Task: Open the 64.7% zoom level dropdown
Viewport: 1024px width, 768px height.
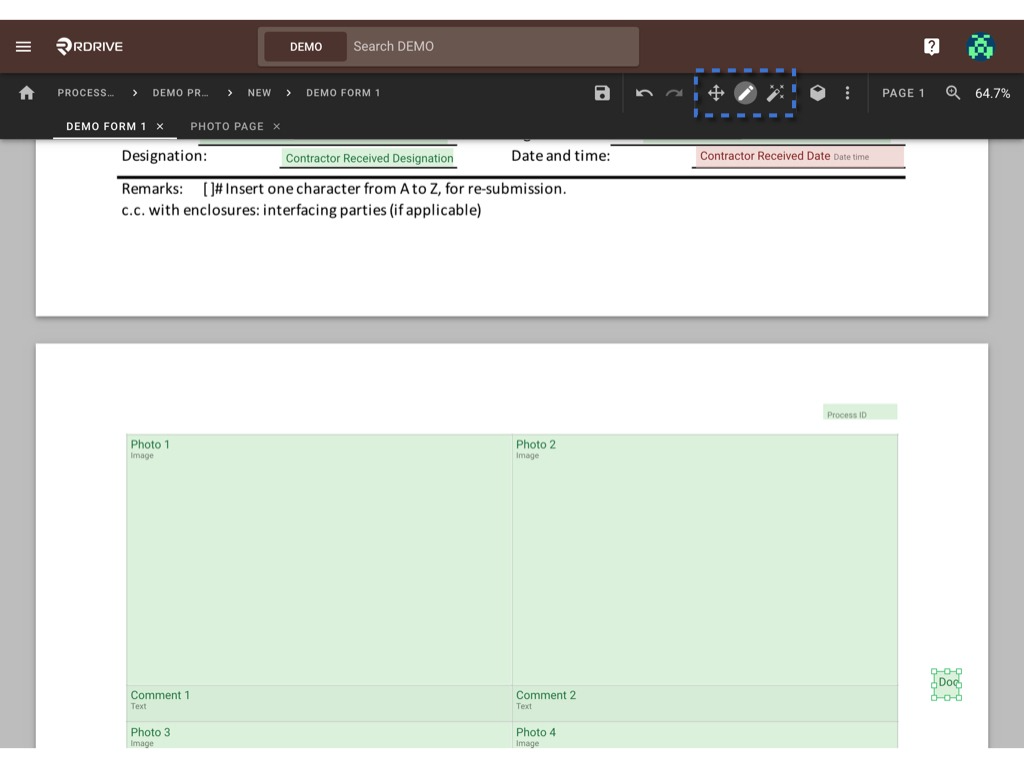Action: pos(992,93)
